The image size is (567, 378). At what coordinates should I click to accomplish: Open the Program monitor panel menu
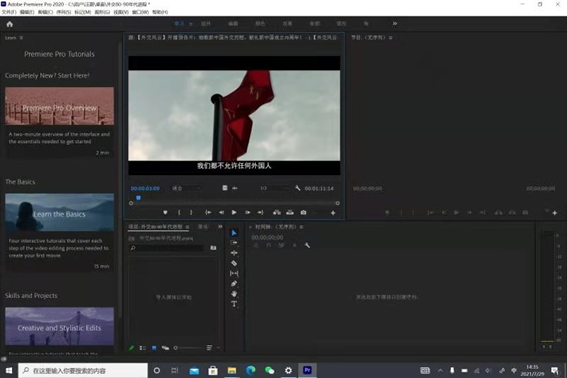391,38
